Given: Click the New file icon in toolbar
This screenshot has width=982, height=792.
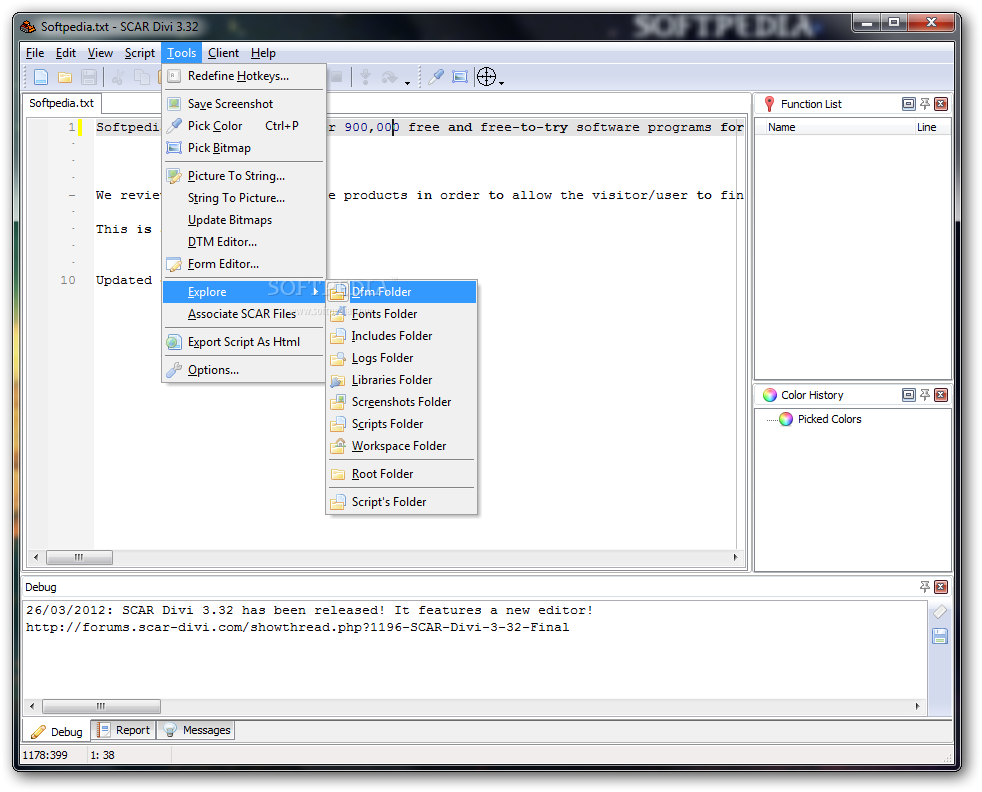Looking at the screenshot, I should 41,77.
